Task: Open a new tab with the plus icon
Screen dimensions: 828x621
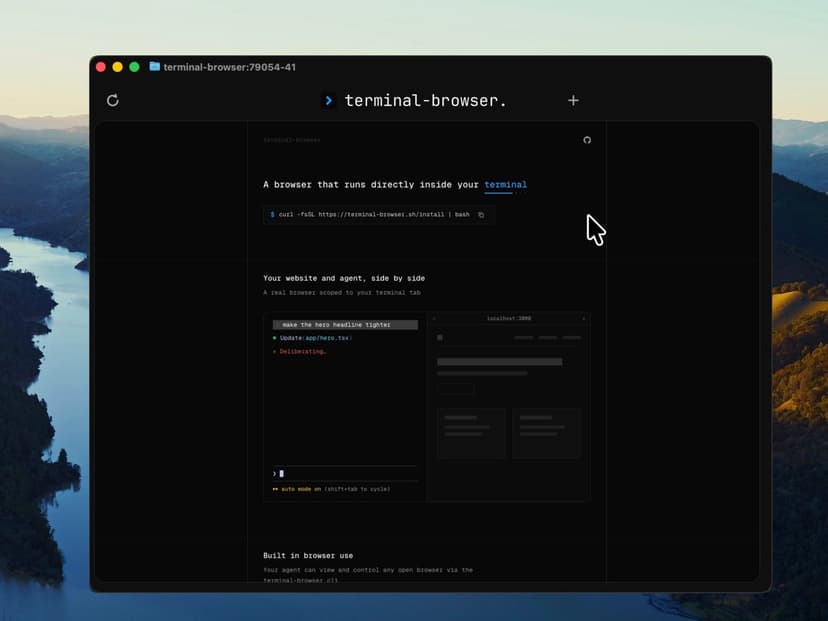Action: [x=573, y=100]
